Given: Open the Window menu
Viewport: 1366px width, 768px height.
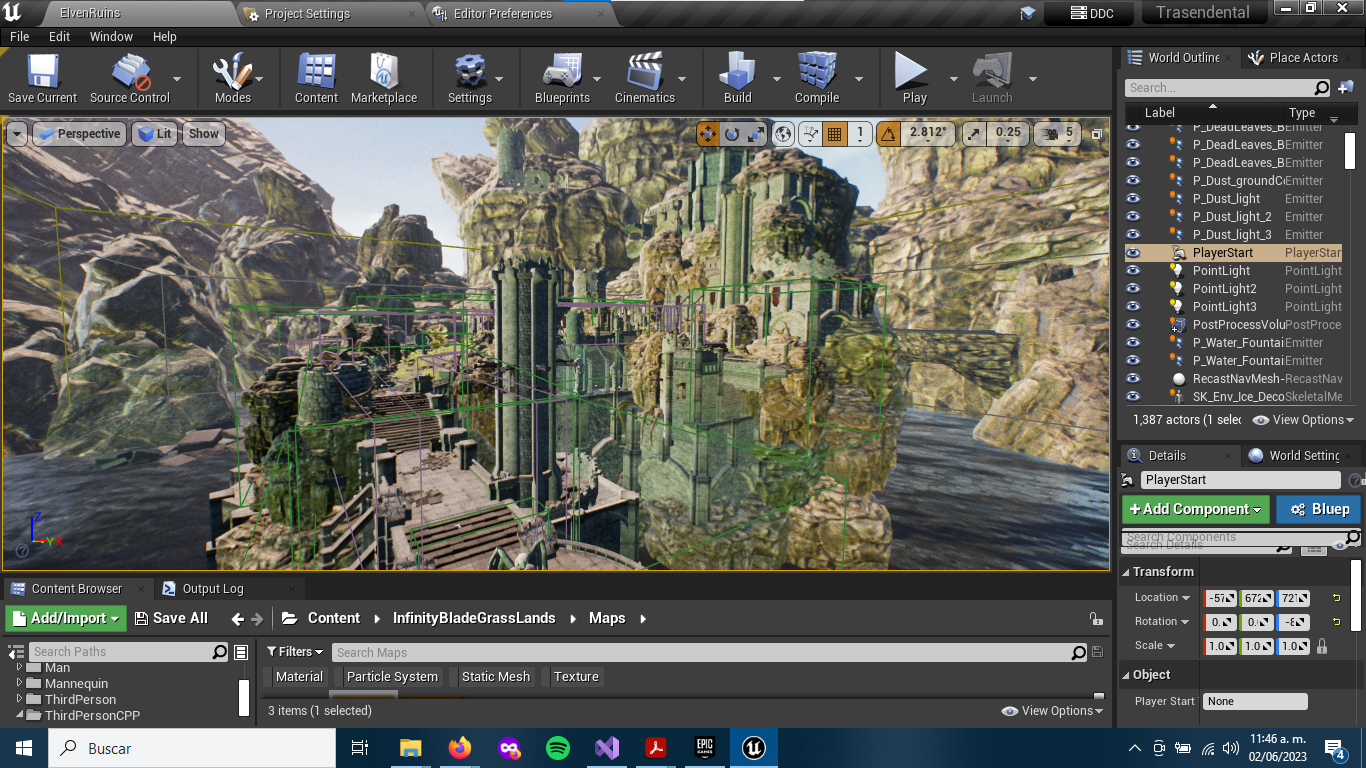Looking at the screenshot, I should [x=111, y=36].
